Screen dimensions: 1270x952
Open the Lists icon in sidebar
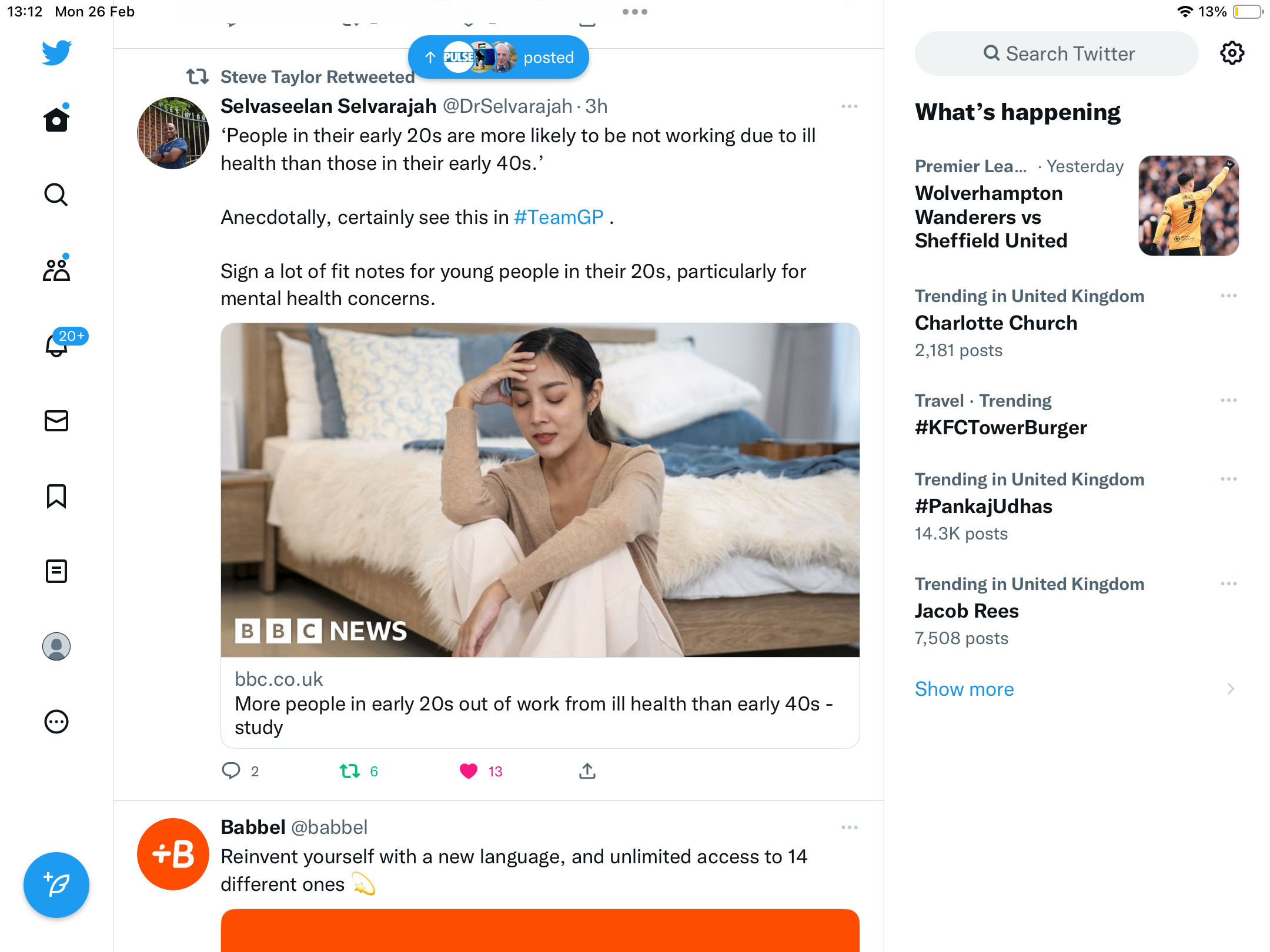56,571
